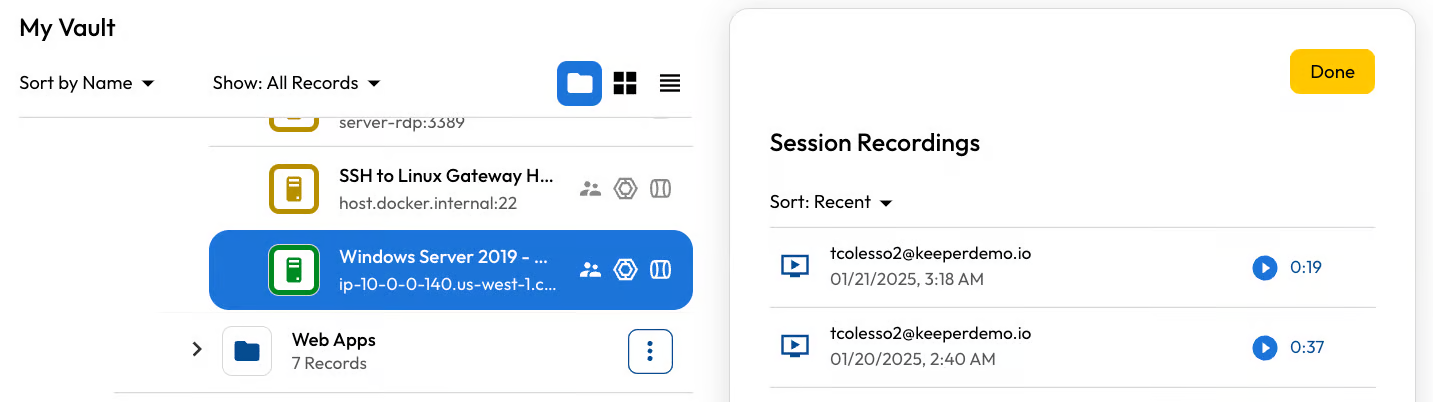Click the shared users icon on SSH record
This screenshot has width=1433, height=402.
591,189
